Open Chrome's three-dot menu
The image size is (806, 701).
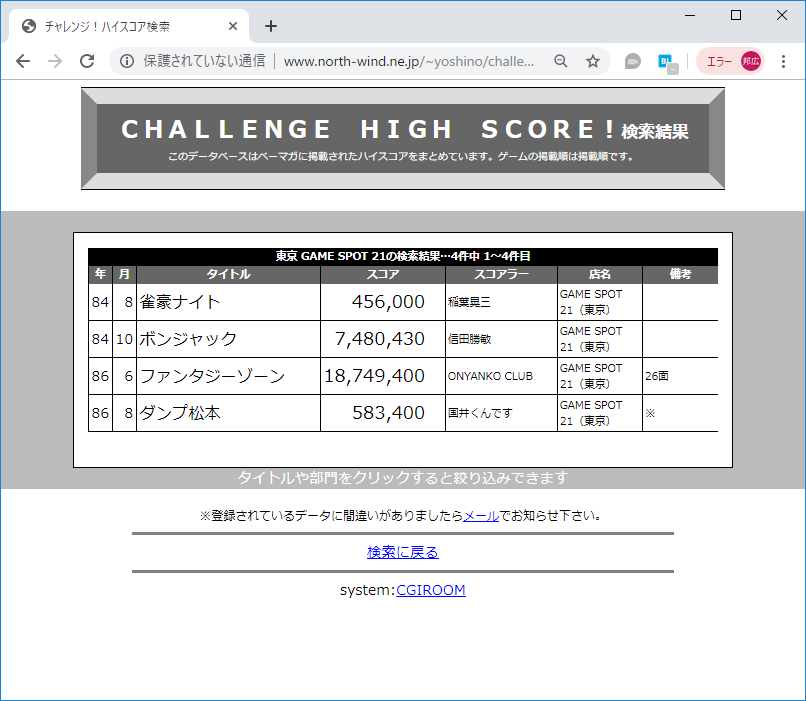(783, 61)
